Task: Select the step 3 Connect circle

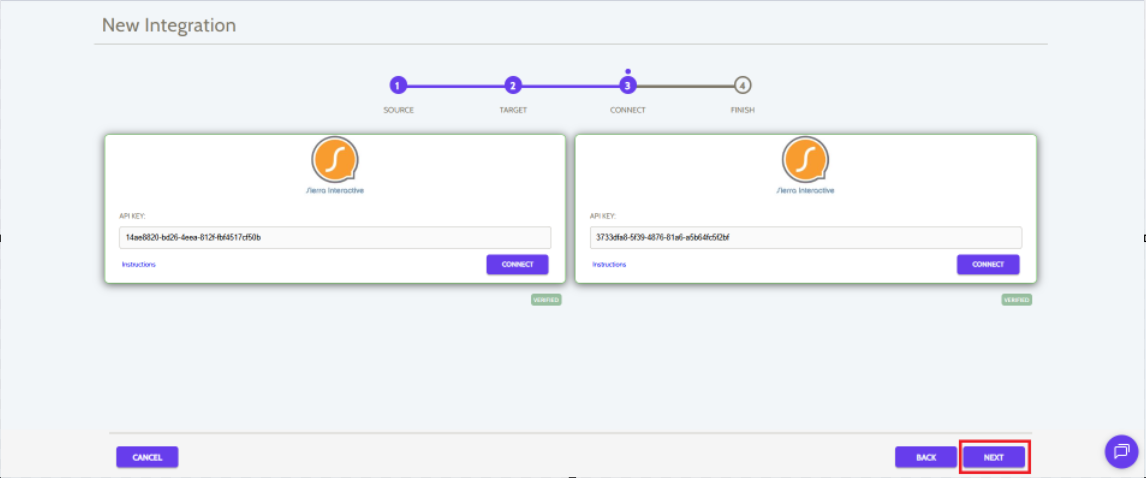Action: click(x=628, y=86)
